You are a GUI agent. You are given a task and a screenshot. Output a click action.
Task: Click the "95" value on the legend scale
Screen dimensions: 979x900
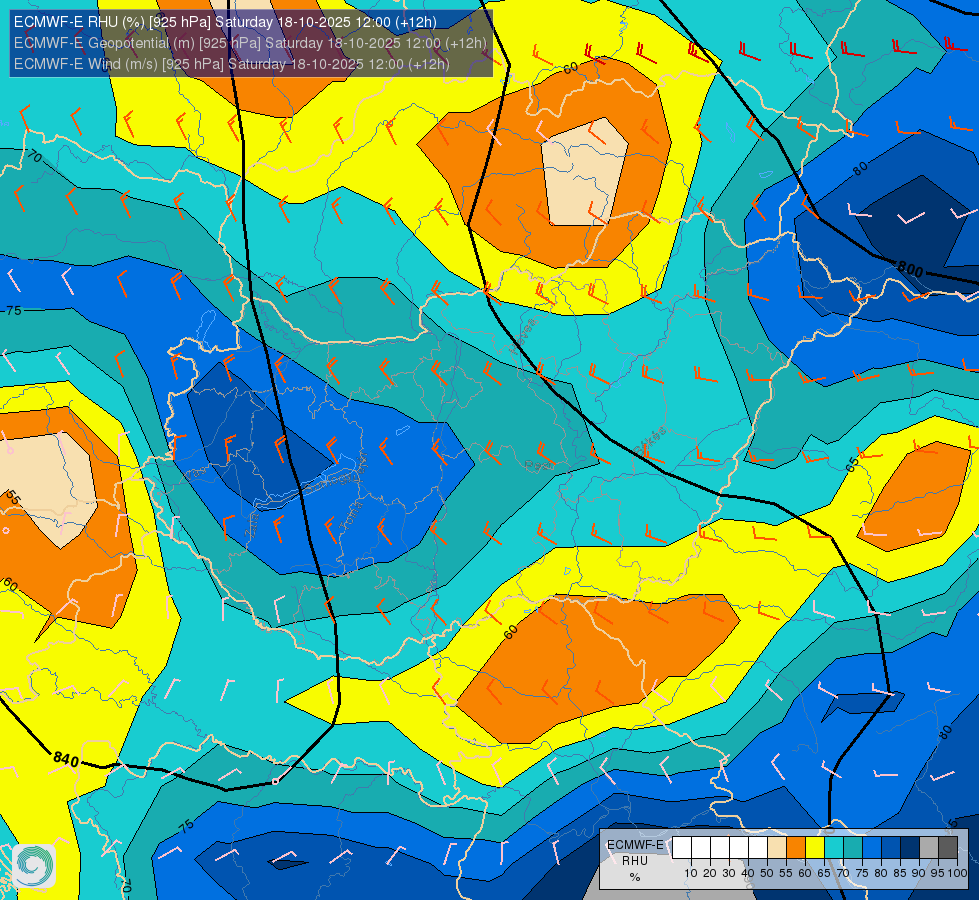click(937, 873)
